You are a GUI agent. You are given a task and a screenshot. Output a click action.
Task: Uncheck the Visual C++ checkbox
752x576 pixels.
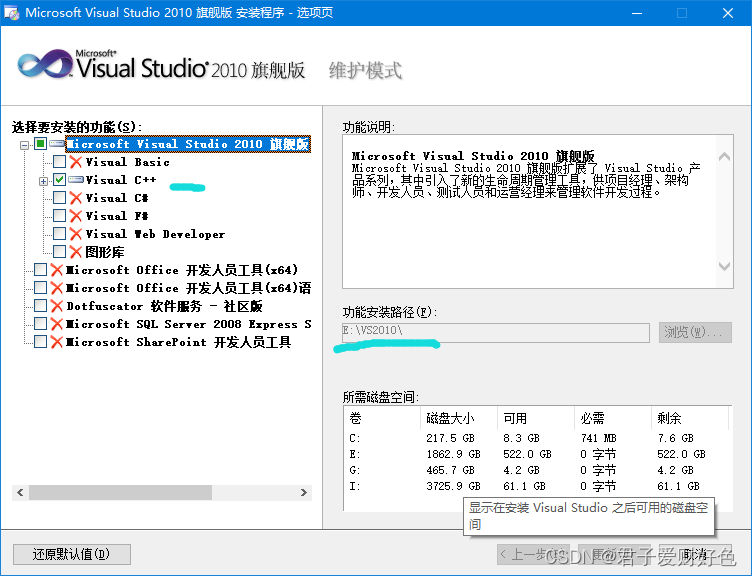tap(59, 180)
